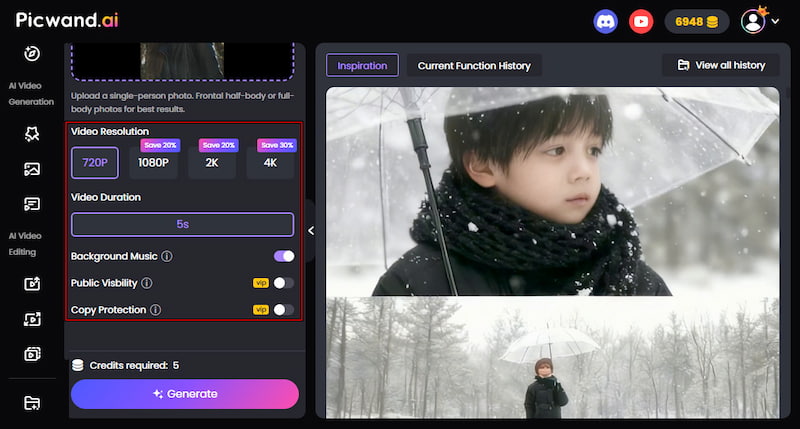Open the video edit pencil icon
The height and width of the screenshot is (429, 800).
[32, 284]
